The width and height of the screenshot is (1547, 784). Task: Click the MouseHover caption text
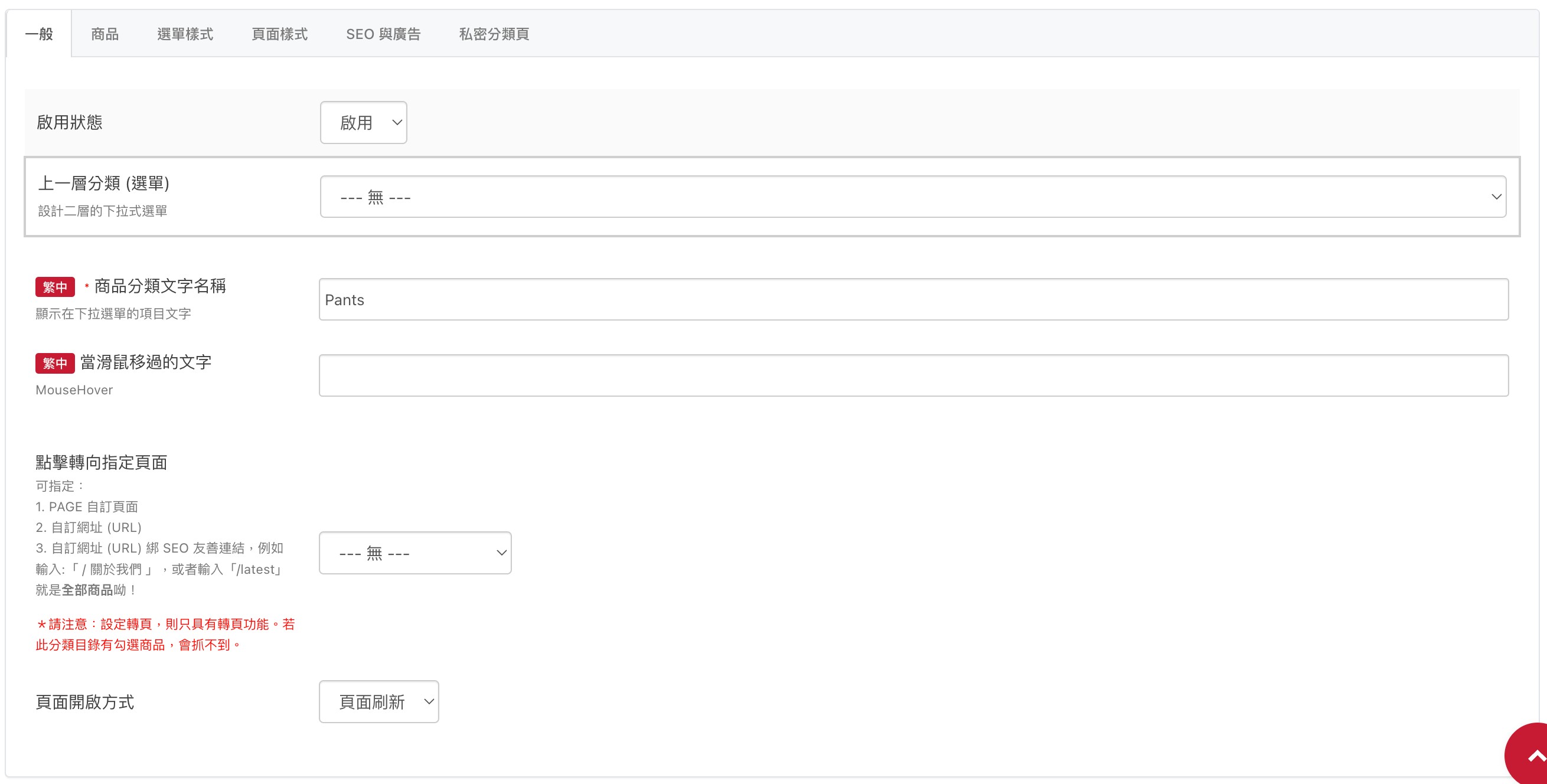click(x=74, y=390)
